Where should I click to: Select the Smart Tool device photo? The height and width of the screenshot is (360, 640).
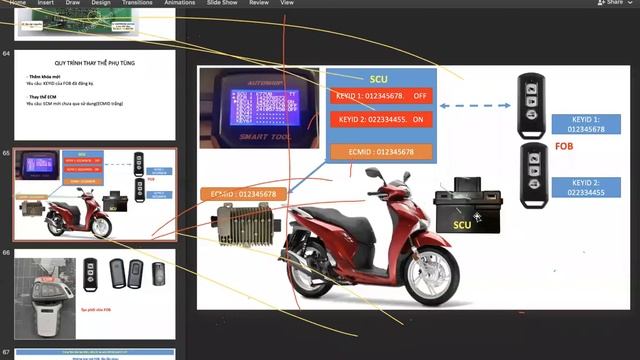pos(259,108)
